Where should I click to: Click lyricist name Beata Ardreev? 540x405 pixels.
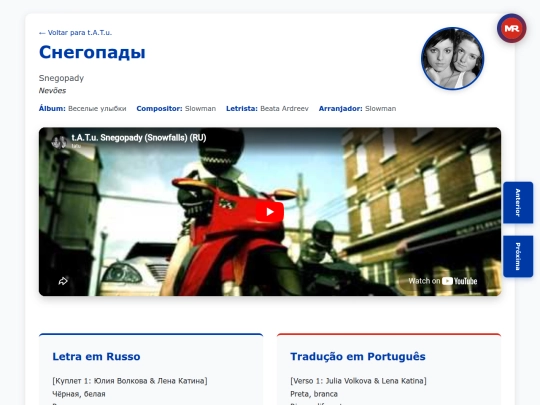pyautogui.click(x=284, y=108)
